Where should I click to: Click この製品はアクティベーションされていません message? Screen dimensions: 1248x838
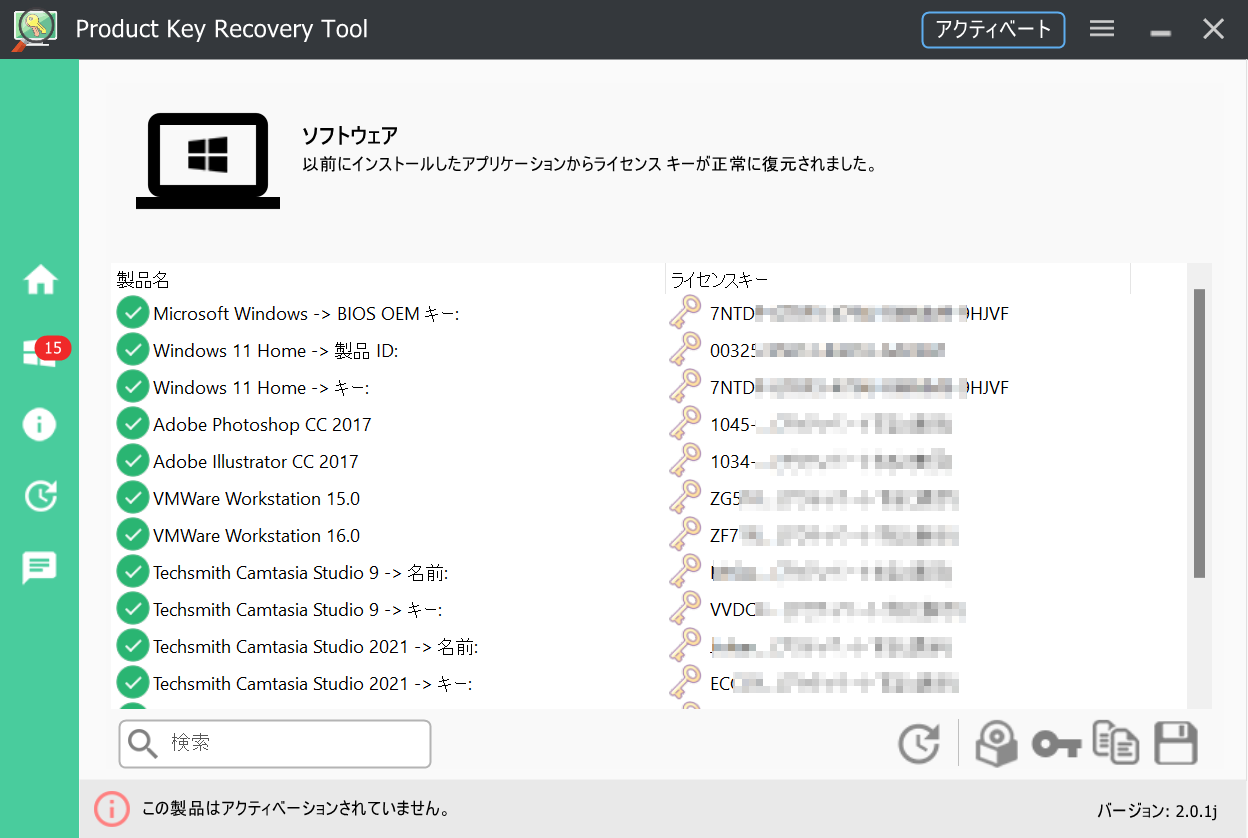coord(295,808)
